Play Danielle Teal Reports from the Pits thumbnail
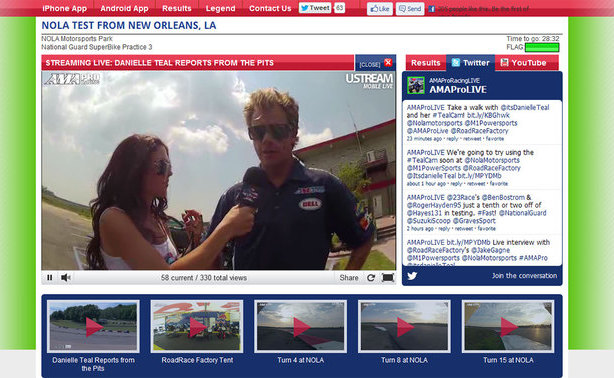Image resolution: width=614 pixels, height=378 pixels. tap(93, 326)
